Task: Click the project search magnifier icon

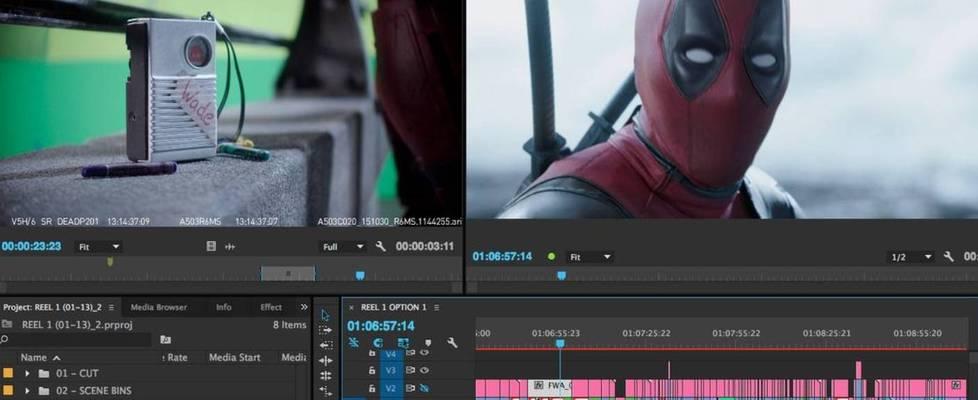Action: tap(4, 339)
